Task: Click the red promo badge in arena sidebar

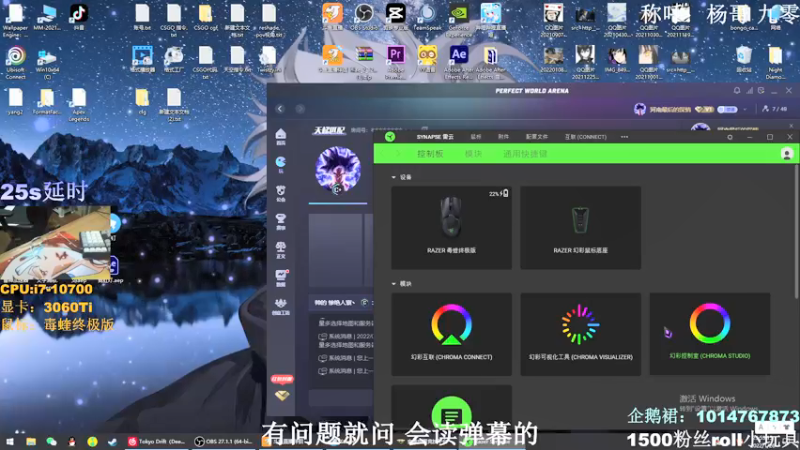Action: tap(282, 379)
